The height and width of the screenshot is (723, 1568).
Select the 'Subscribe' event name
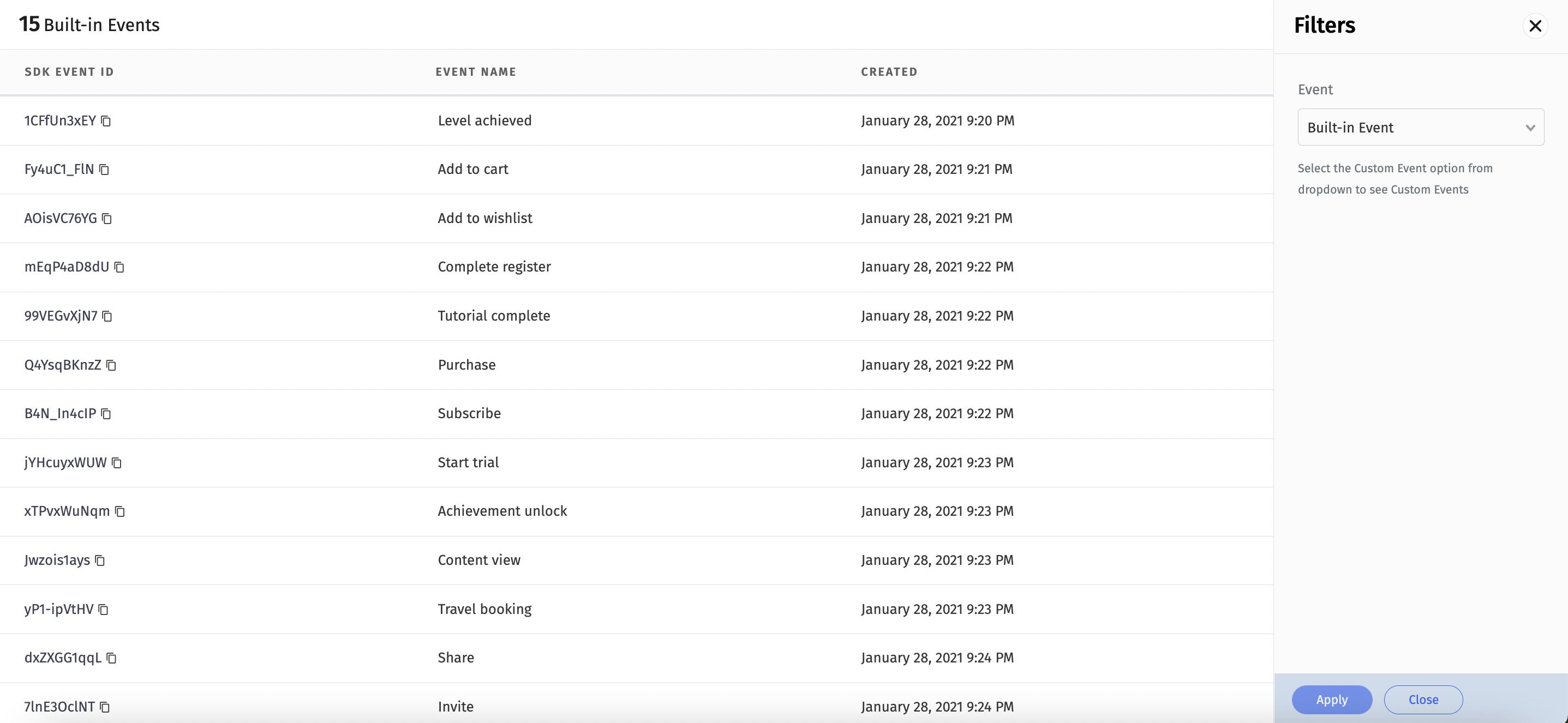tap(469, 413)
